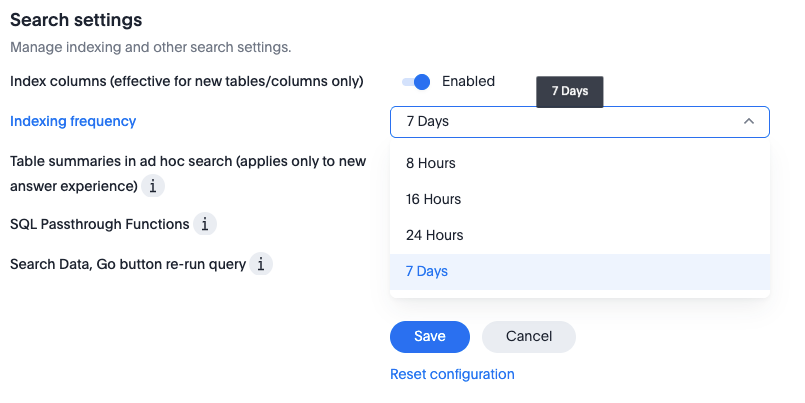The image size is (805, 403).
Task: Click info icon beside Table summaries setting
Action: pyautogui.click(x=153, y=186)
